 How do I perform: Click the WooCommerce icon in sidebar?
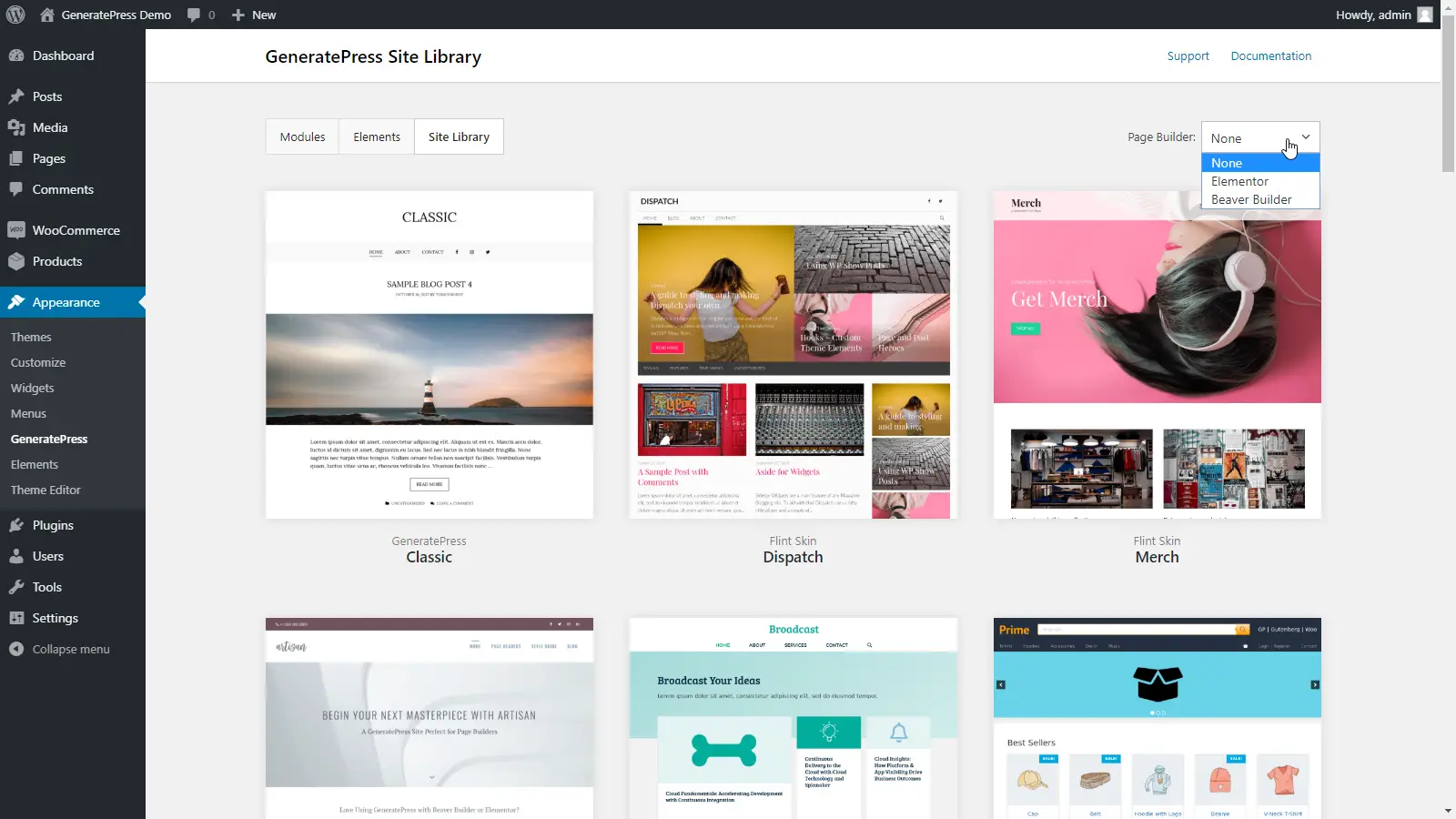(16, 230)
